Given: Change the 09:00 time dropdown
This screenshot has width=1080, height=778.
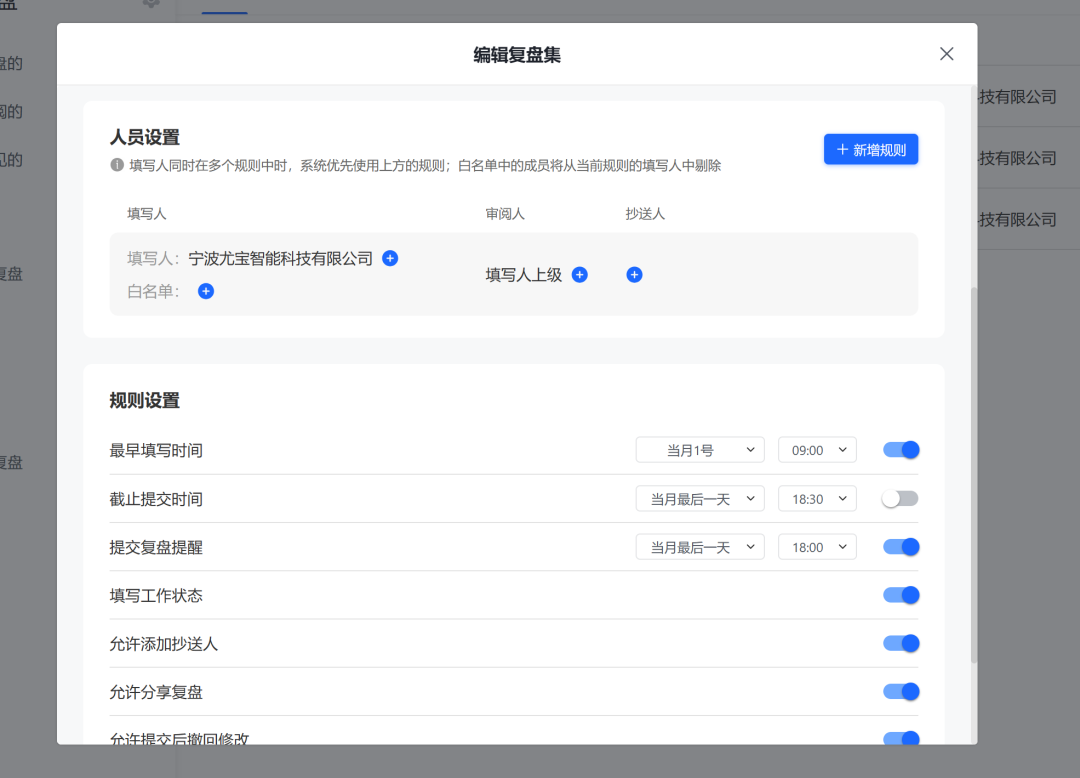Looking at the screenshot, I should point(817,449).
